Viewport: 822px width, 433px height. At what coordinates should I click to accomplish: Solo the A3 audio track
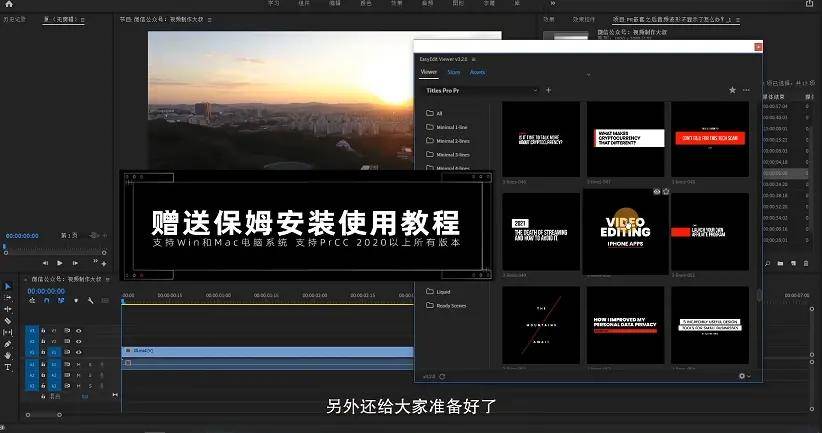pyautogui.click(x=90, y=386)
